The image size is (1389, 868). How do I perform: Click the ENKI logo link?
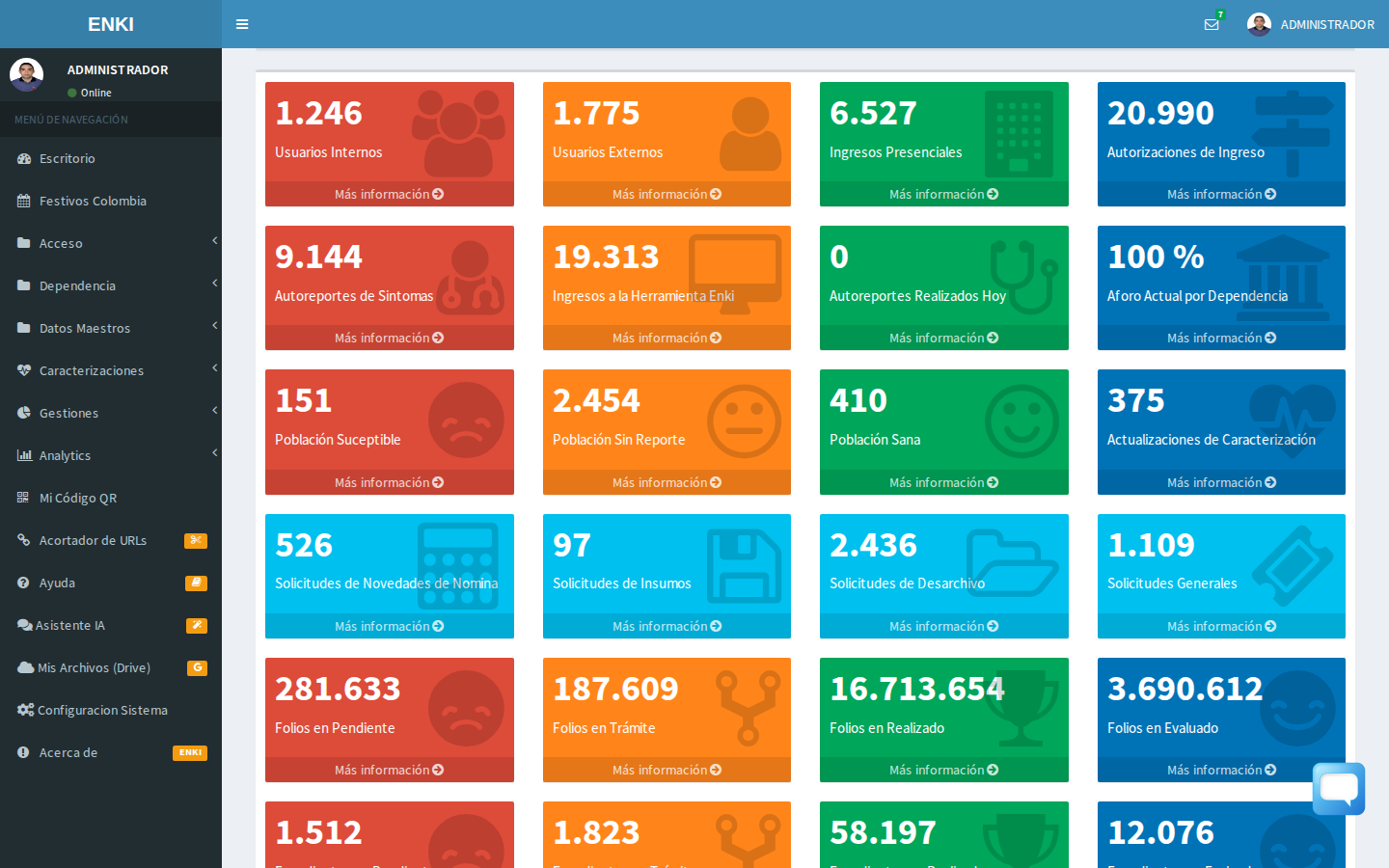111,24
